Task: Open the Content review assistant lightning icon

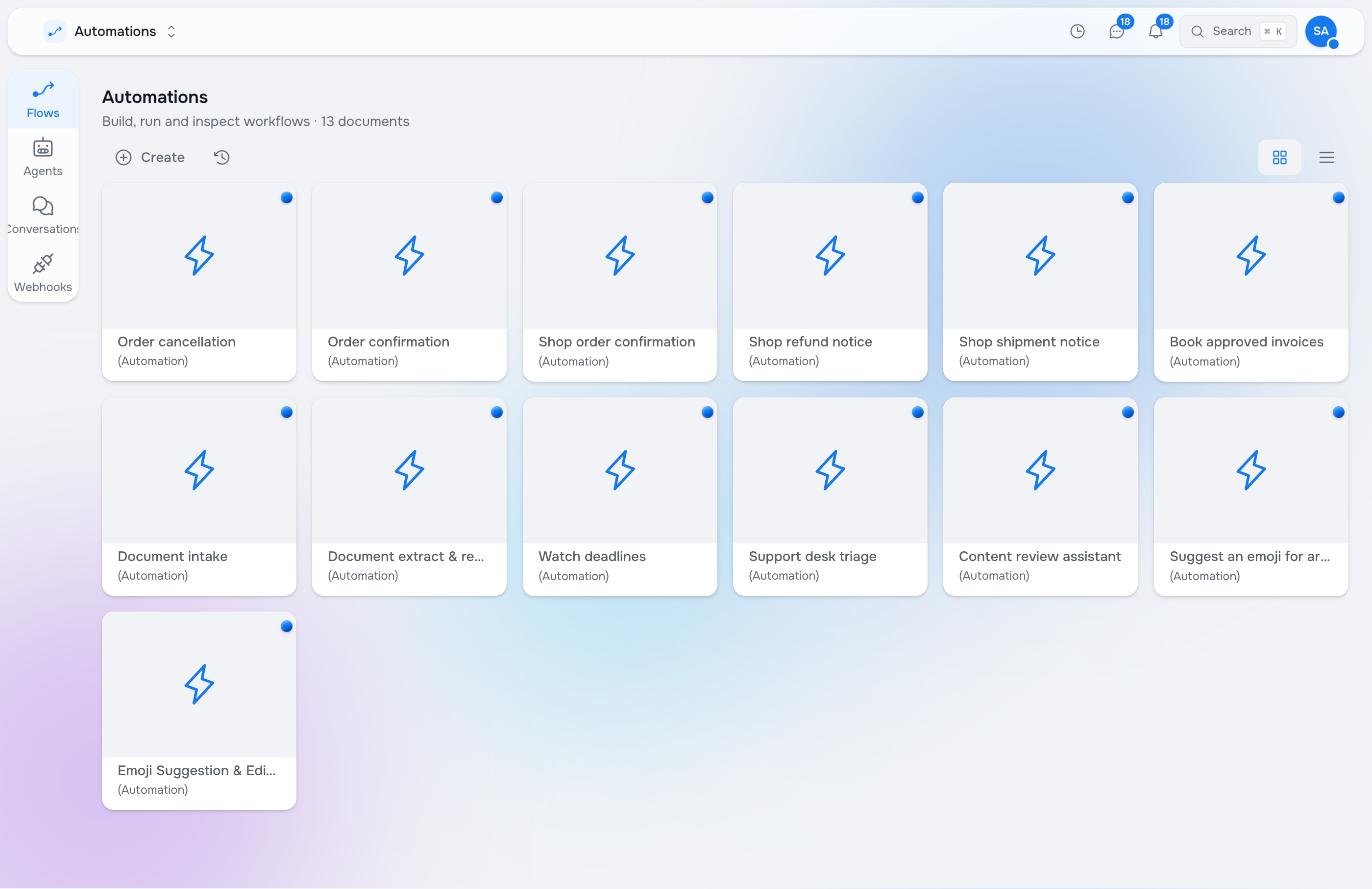Action: click(x=1040, y=470)
